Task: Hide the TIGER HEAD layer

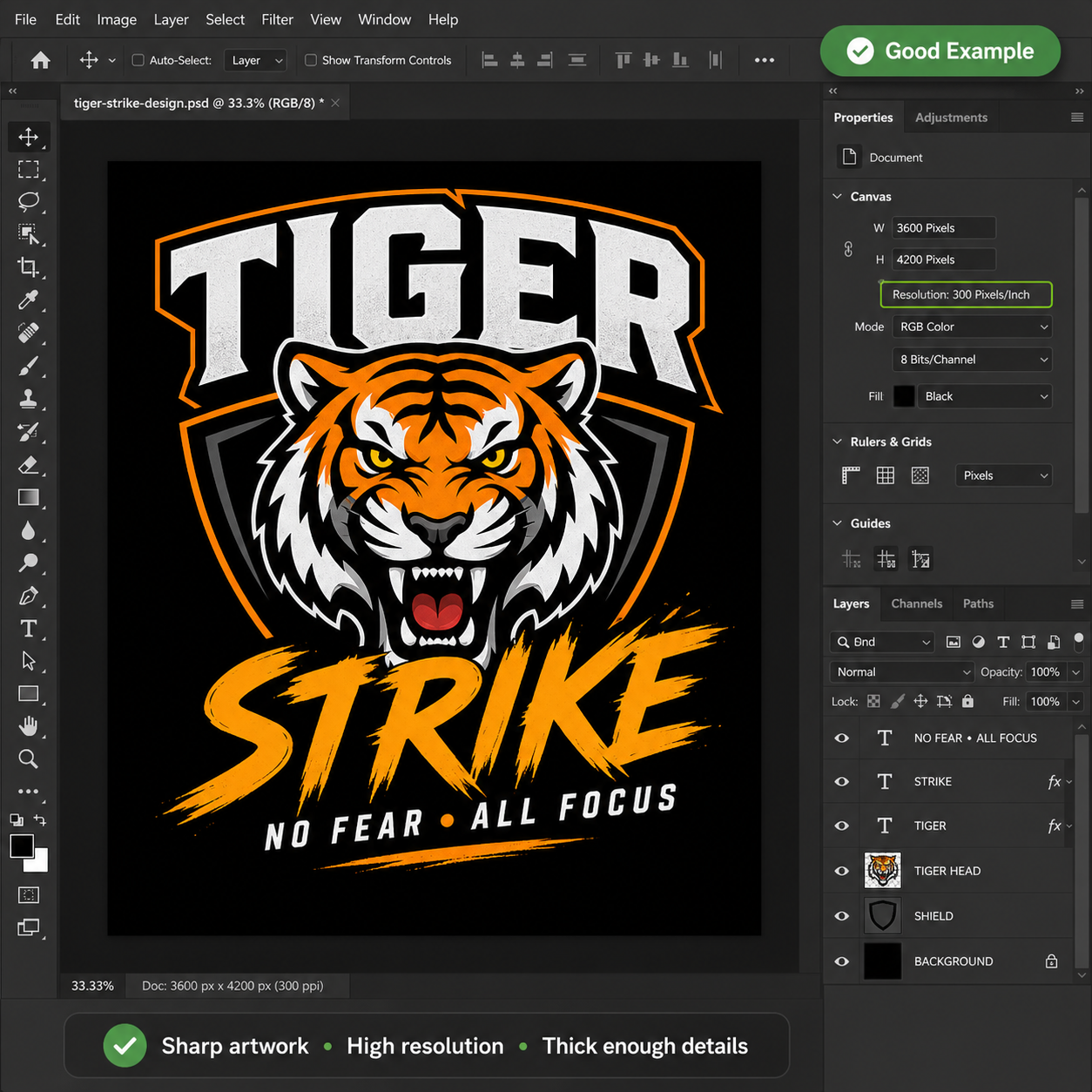Action: point(841,871)
